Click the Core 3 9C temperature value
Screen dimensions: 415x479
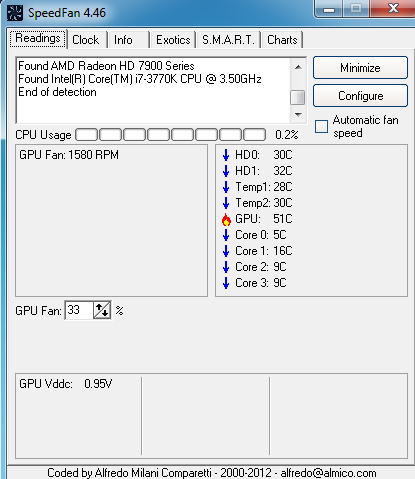point(280,283)
